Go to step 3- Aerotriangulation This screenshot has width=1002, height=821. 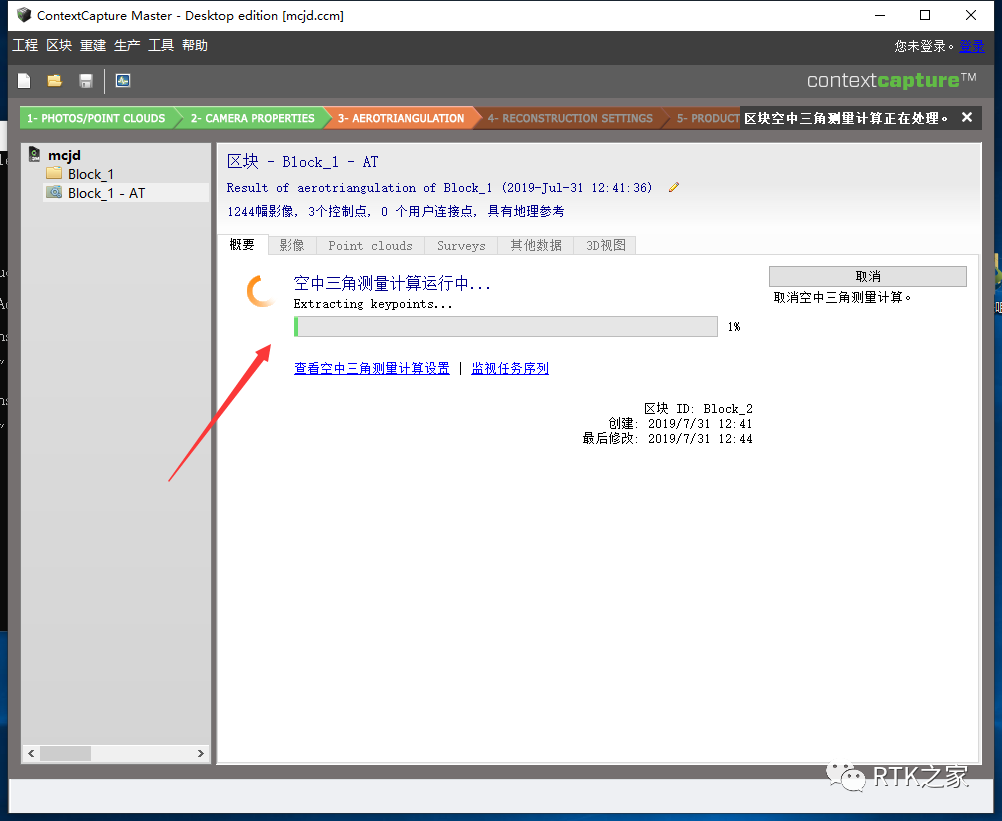click(x=401, y=118)
